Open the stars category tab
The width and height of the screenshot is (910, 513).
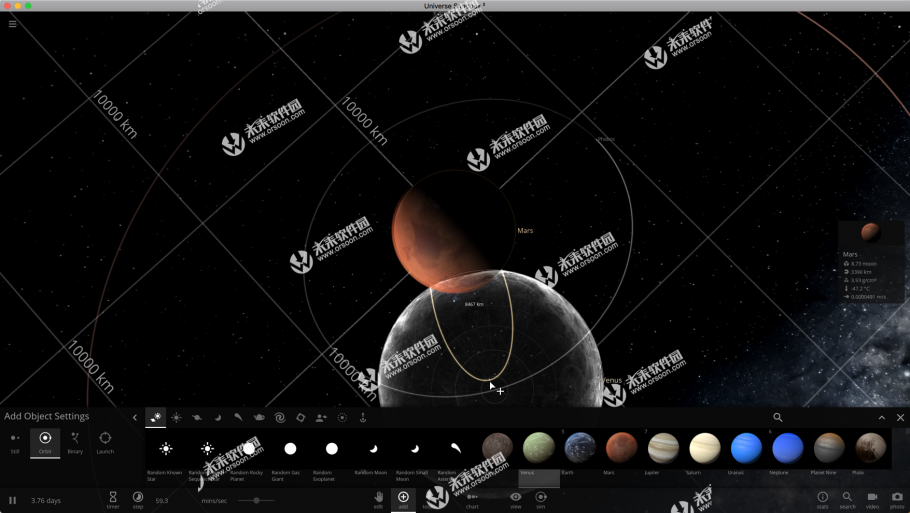click(x=176, y=417)
